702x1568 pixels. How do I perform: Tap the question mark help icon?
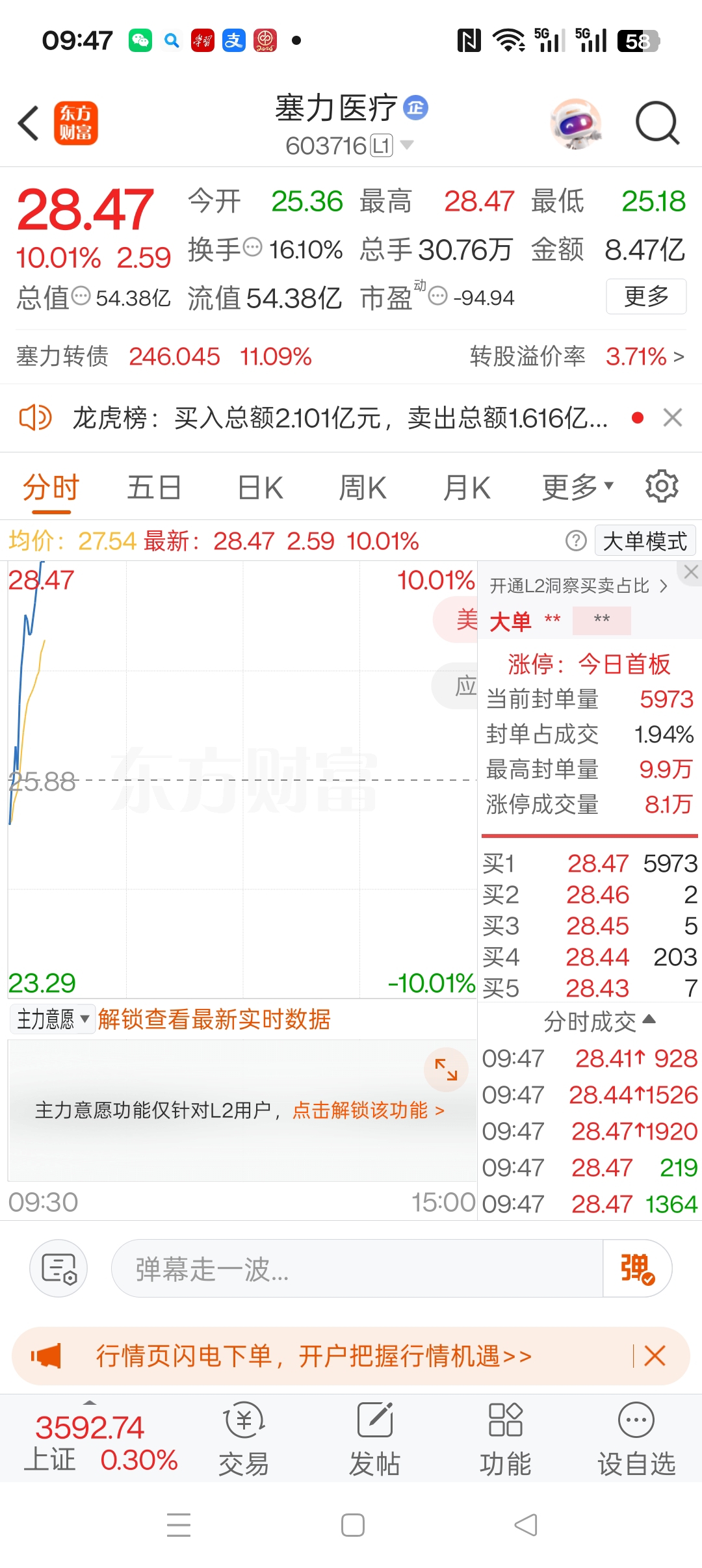point(576,541)
